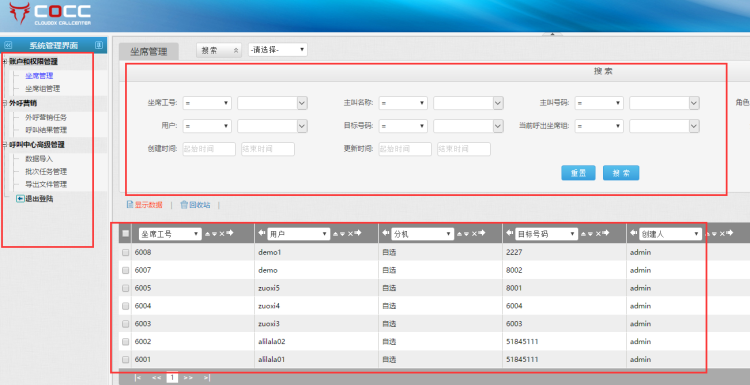
Task: Move 用户 column left
Action: tap(262, 233)
